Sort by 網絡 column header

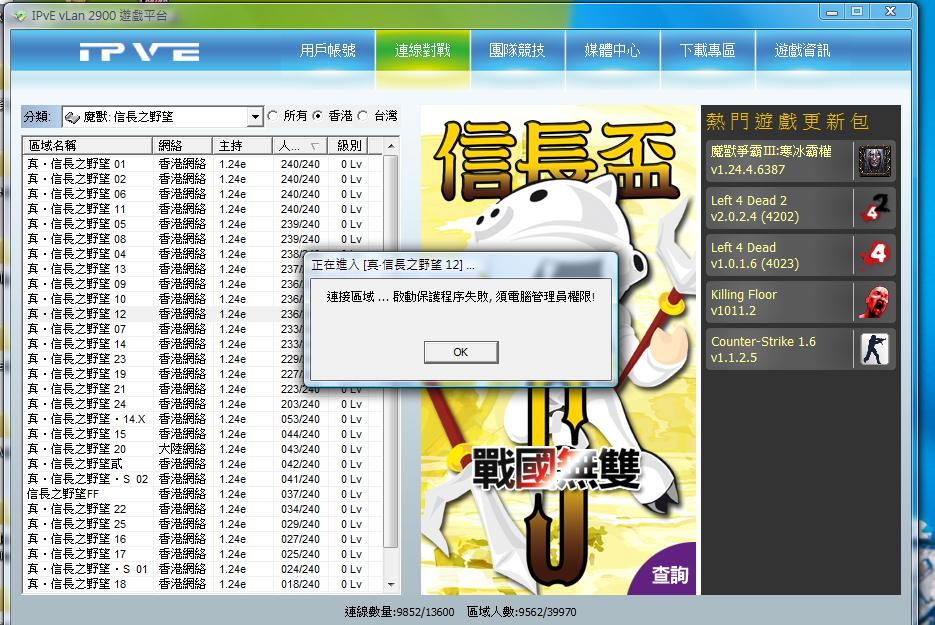[182, 146]
